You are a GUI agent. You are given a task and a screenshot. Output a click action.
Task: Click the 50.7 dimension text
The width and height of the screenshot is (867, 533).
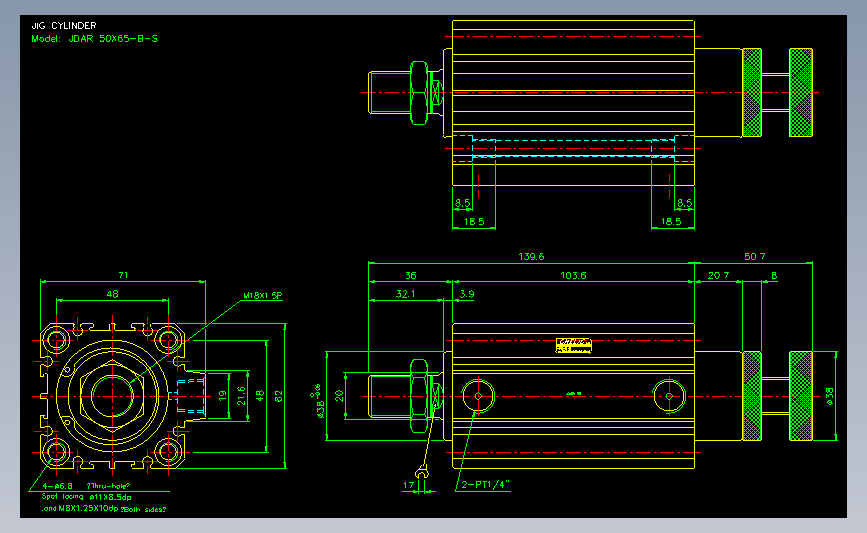point(754,257)
